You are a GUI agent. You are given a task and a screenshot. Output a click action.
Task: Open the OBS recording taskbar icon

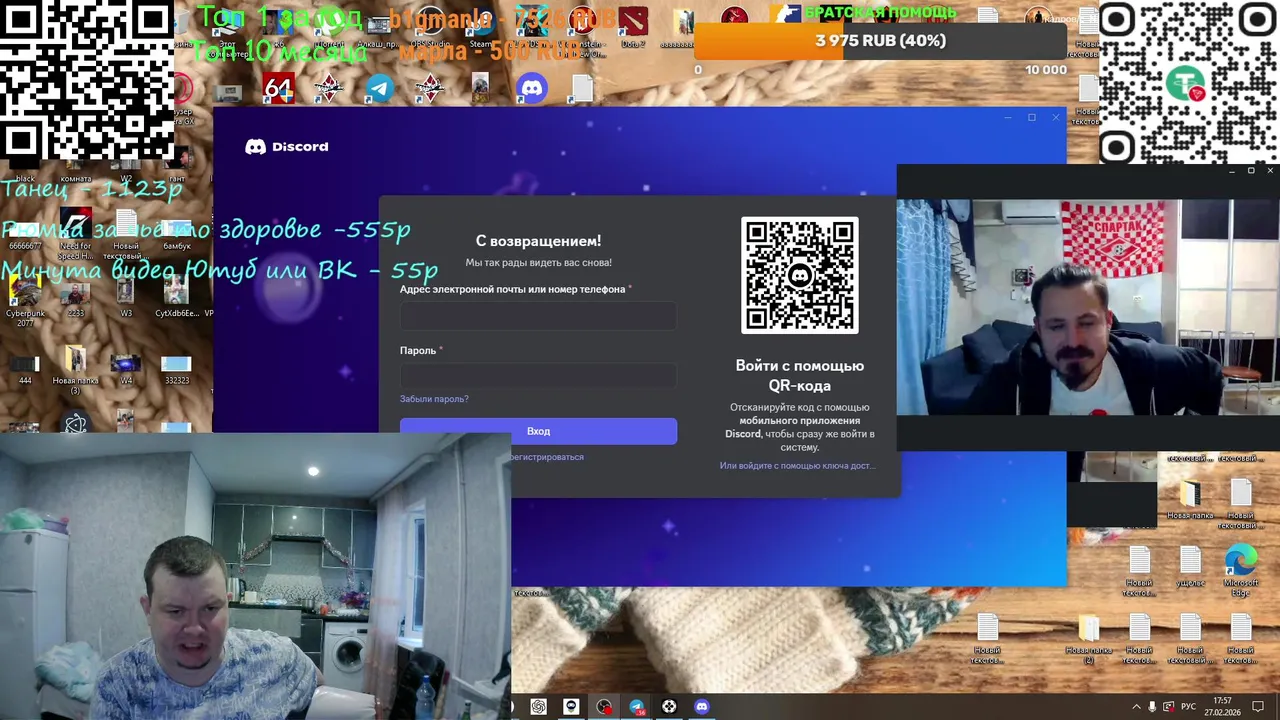(x=604, y=706)
